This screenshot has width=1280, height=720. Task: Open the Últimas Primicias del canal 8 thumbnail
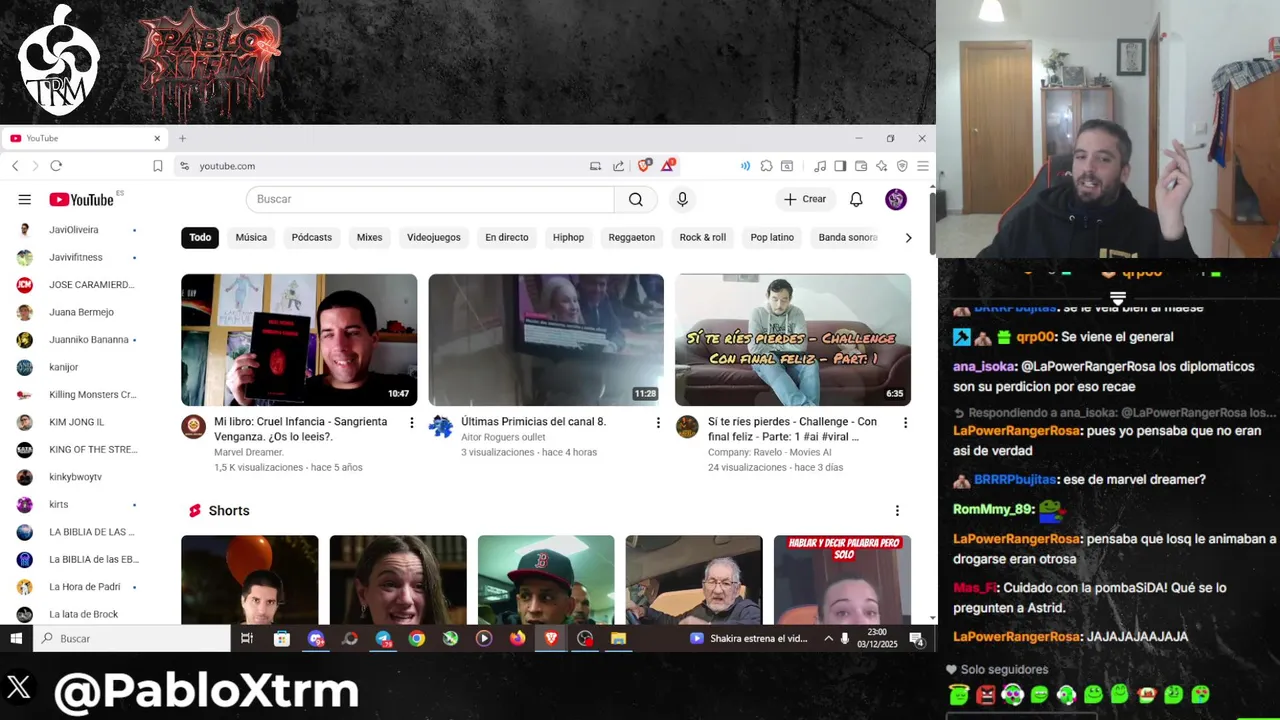click(x=546, y=340)
